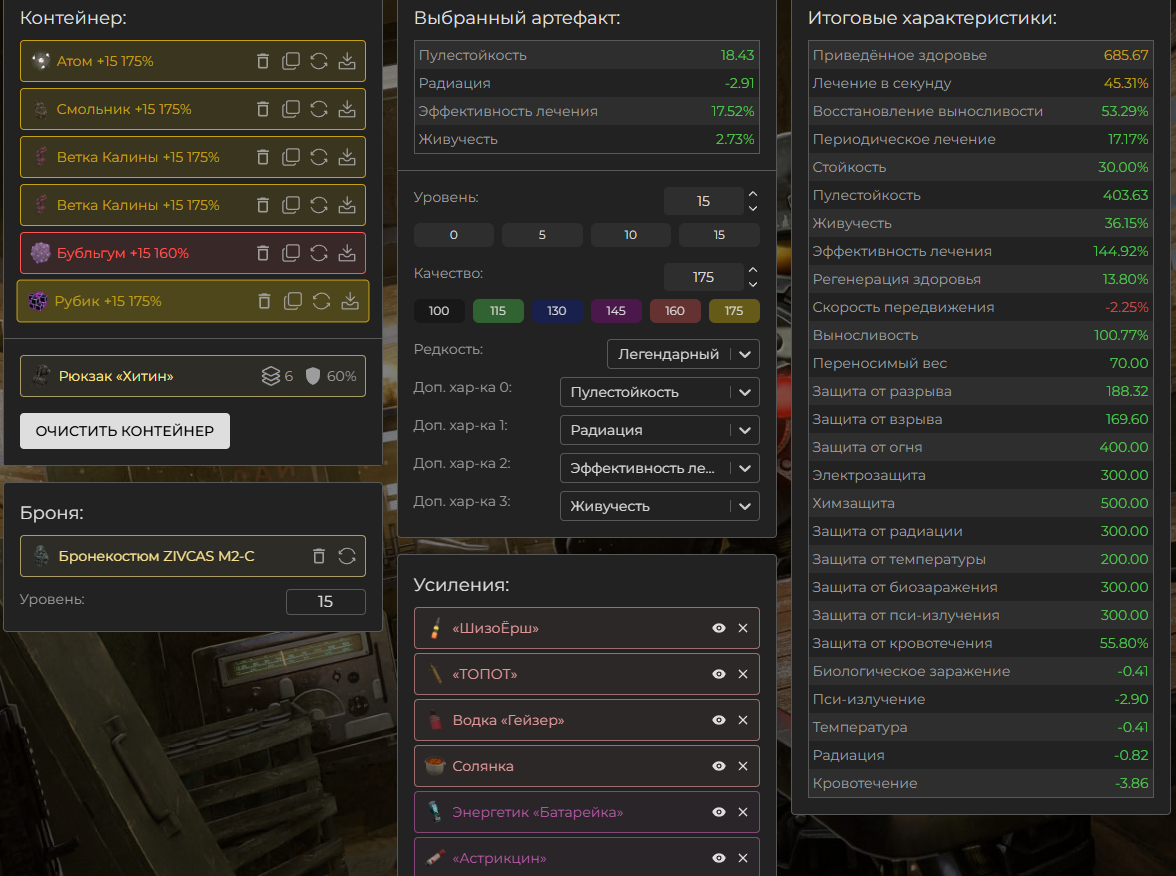Click the refresh icon on Бубльгум row
The image size is (1176, 876).
point(319,254)
